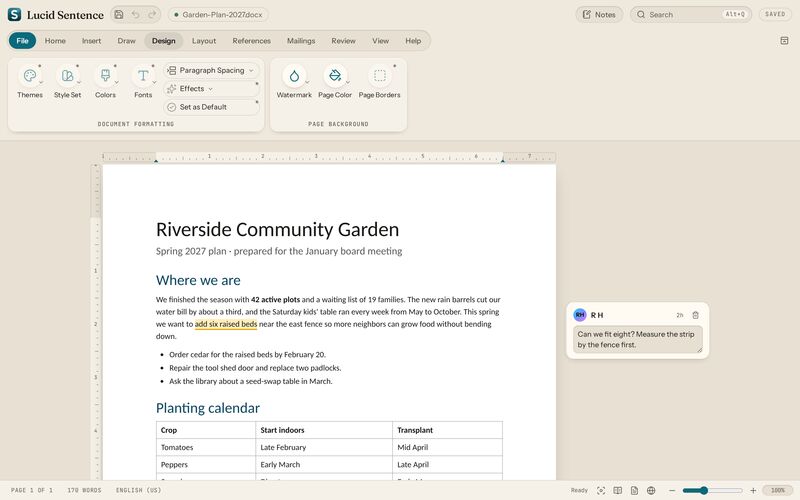Expand the Fonts dropdown
Image resolution: width=800 pixels, height=500 pixels.
point(143,82)
